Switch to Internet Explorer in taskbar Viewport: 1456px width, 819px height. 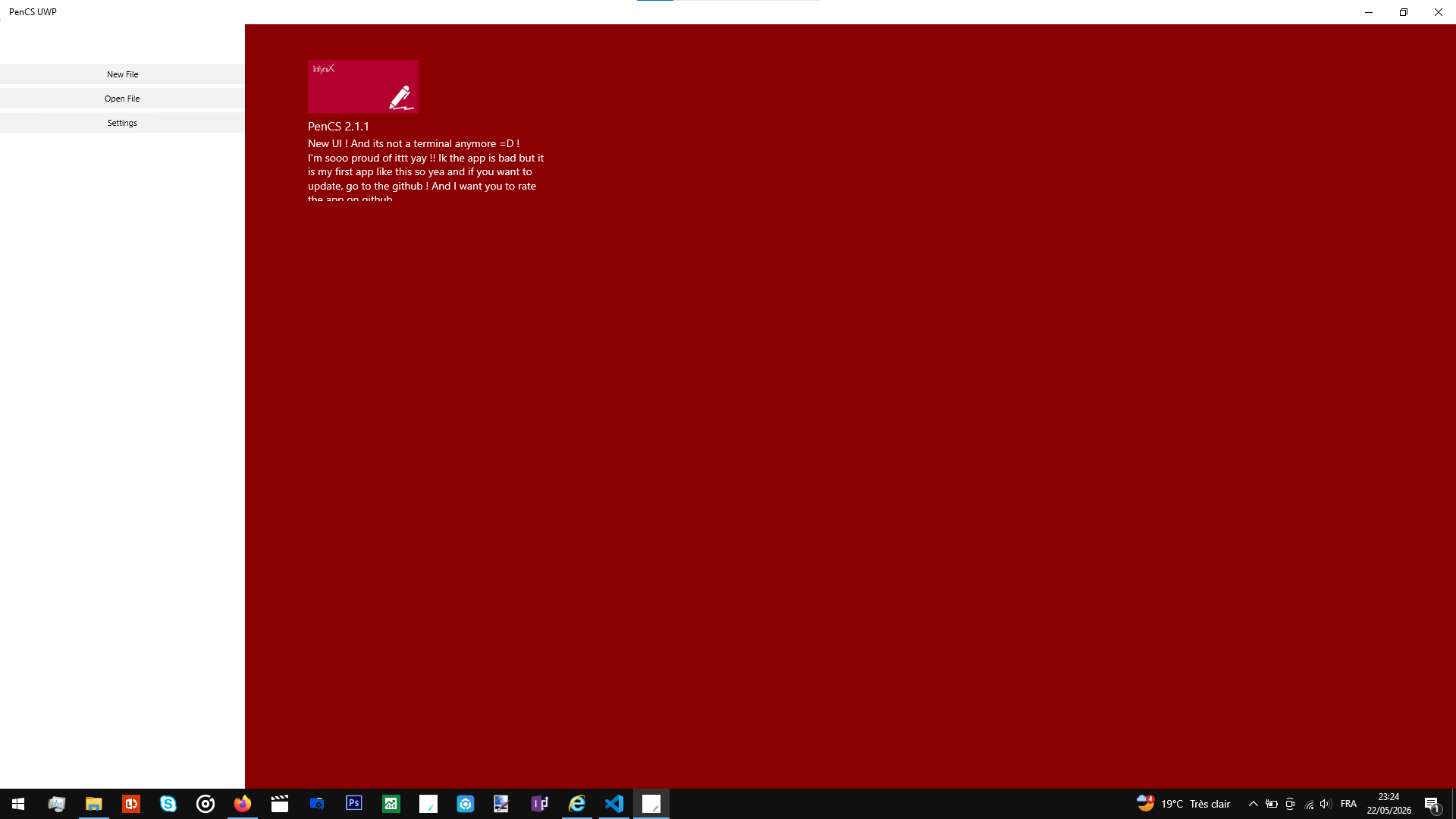tap(577, 804)
